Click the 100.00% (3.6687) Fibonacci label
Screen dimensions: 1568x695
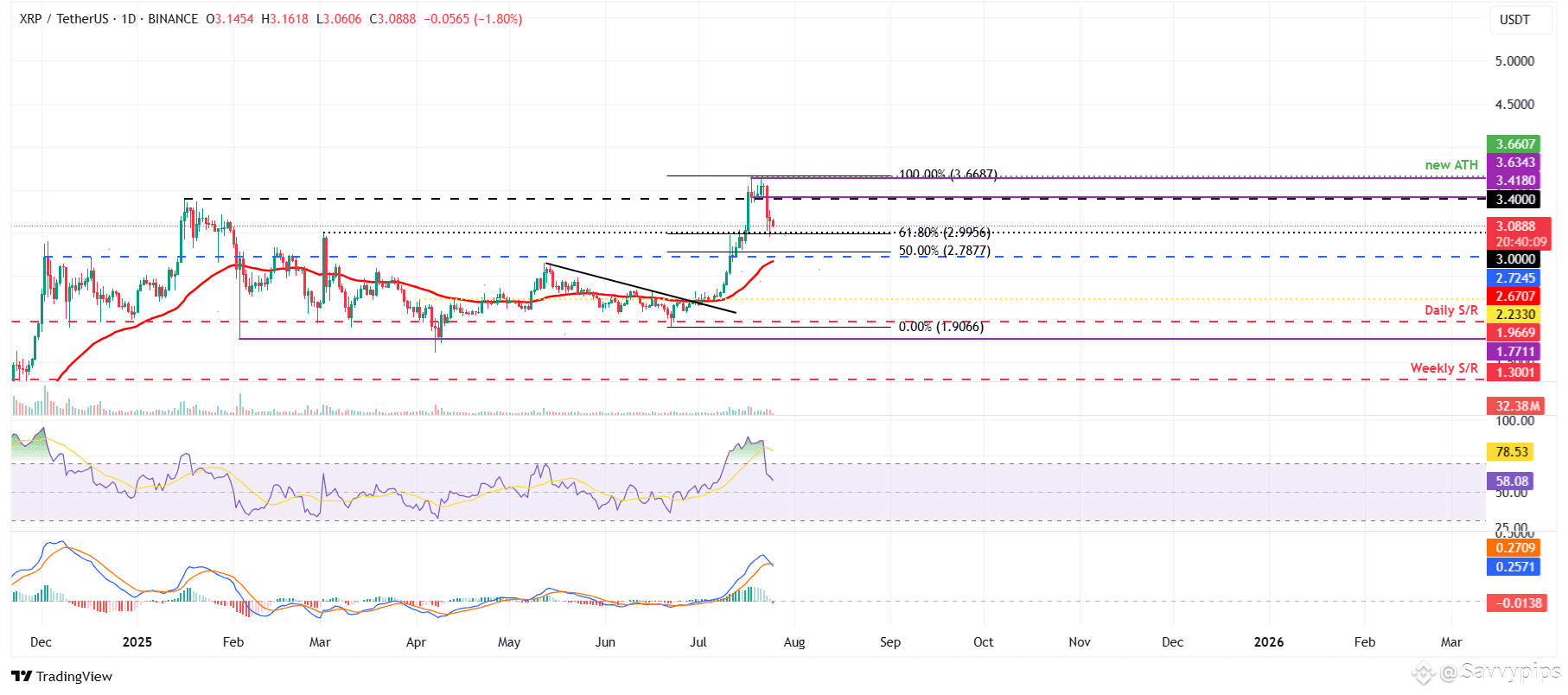947,175
